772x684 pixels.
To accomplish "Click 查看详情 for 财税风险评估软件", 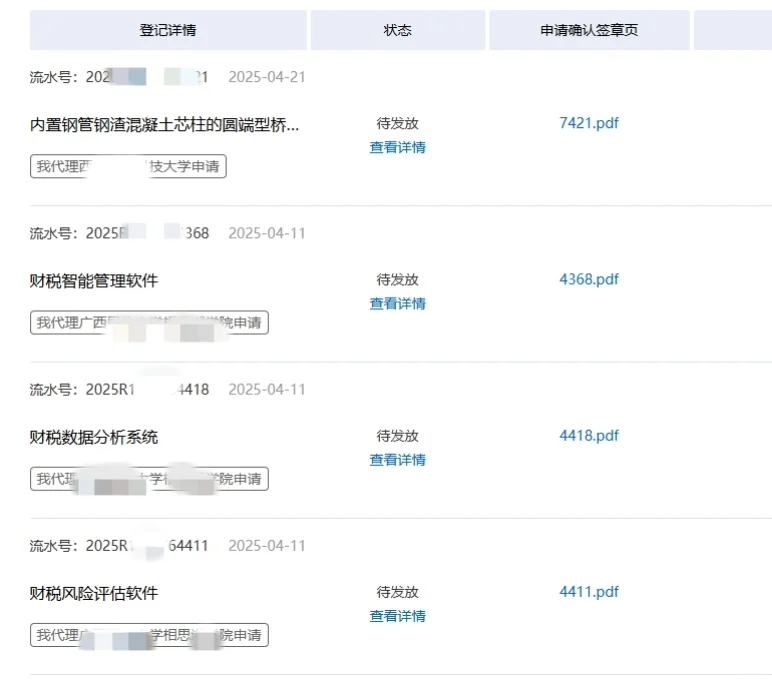I will point(397,616).
